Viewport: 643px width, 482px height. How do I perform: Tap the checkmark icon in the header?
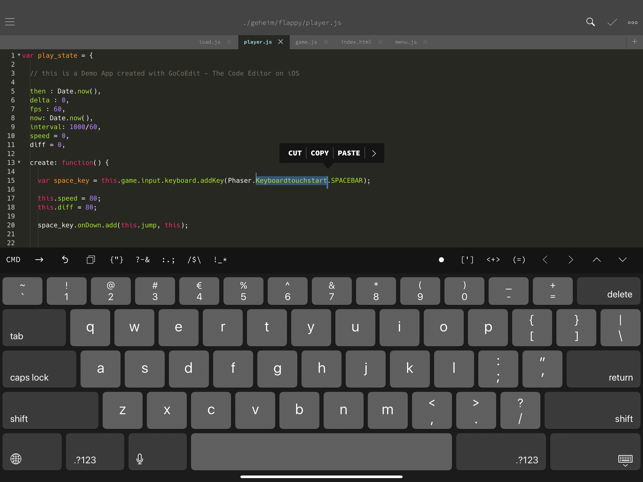[x=612, y=22]
